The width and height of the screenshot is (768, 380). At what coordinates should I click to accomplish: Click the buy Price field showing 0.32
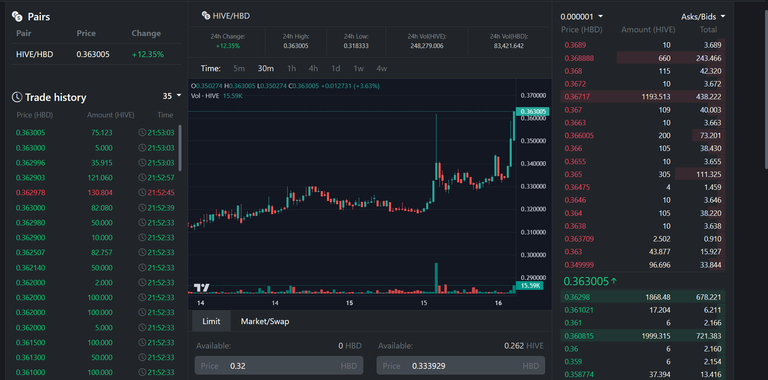pyautogui.click(x=279, y=366)
